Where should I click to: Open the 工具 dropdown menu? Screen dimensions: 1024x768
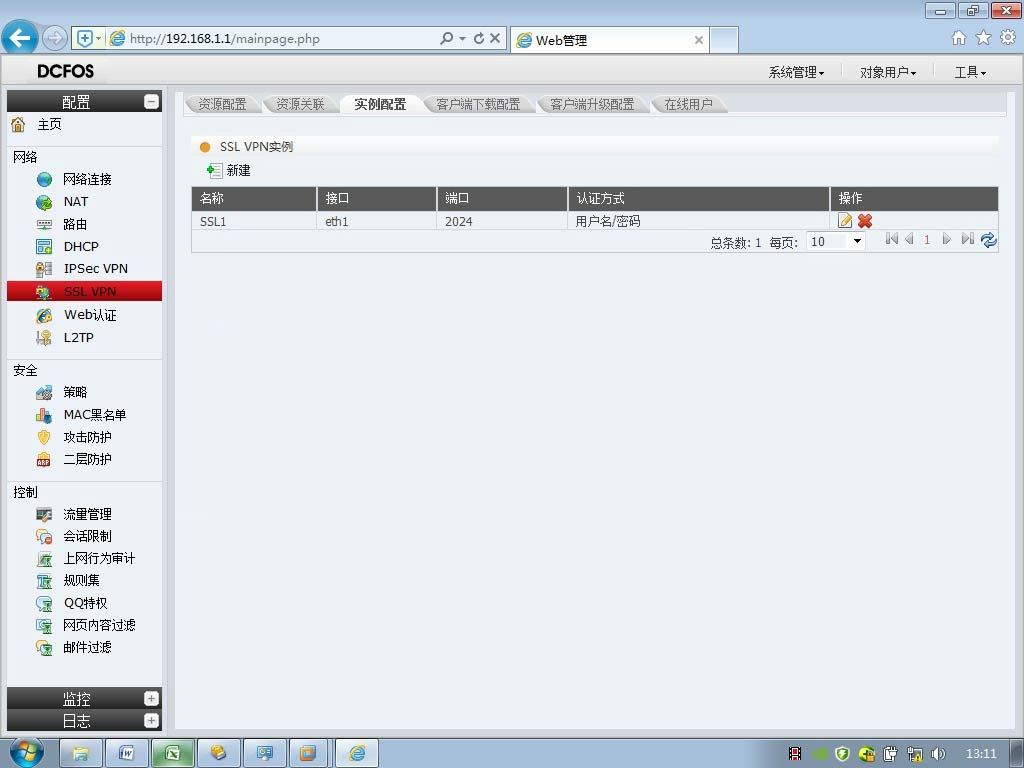click(970, 72)
